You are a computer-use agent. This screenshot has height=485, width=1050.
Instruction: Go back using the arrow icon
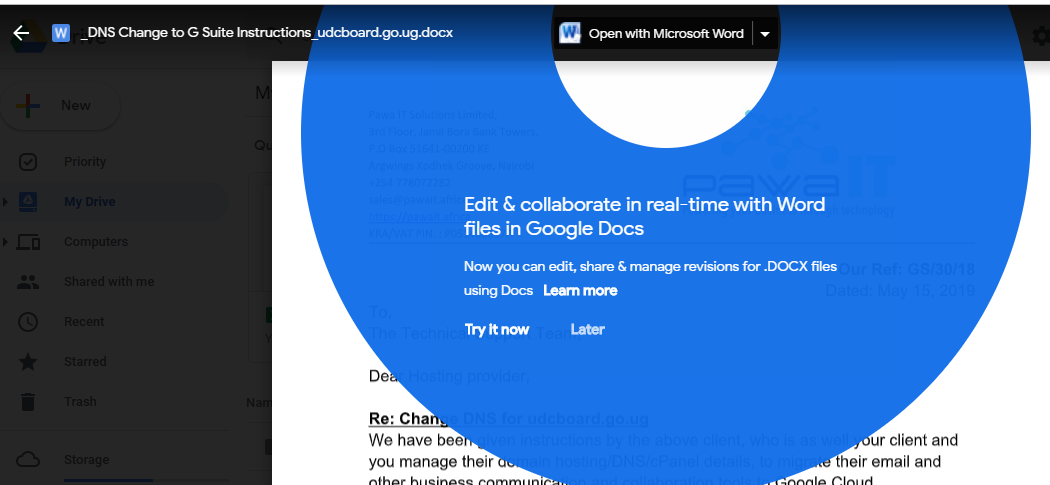click(x=21, y=33)
